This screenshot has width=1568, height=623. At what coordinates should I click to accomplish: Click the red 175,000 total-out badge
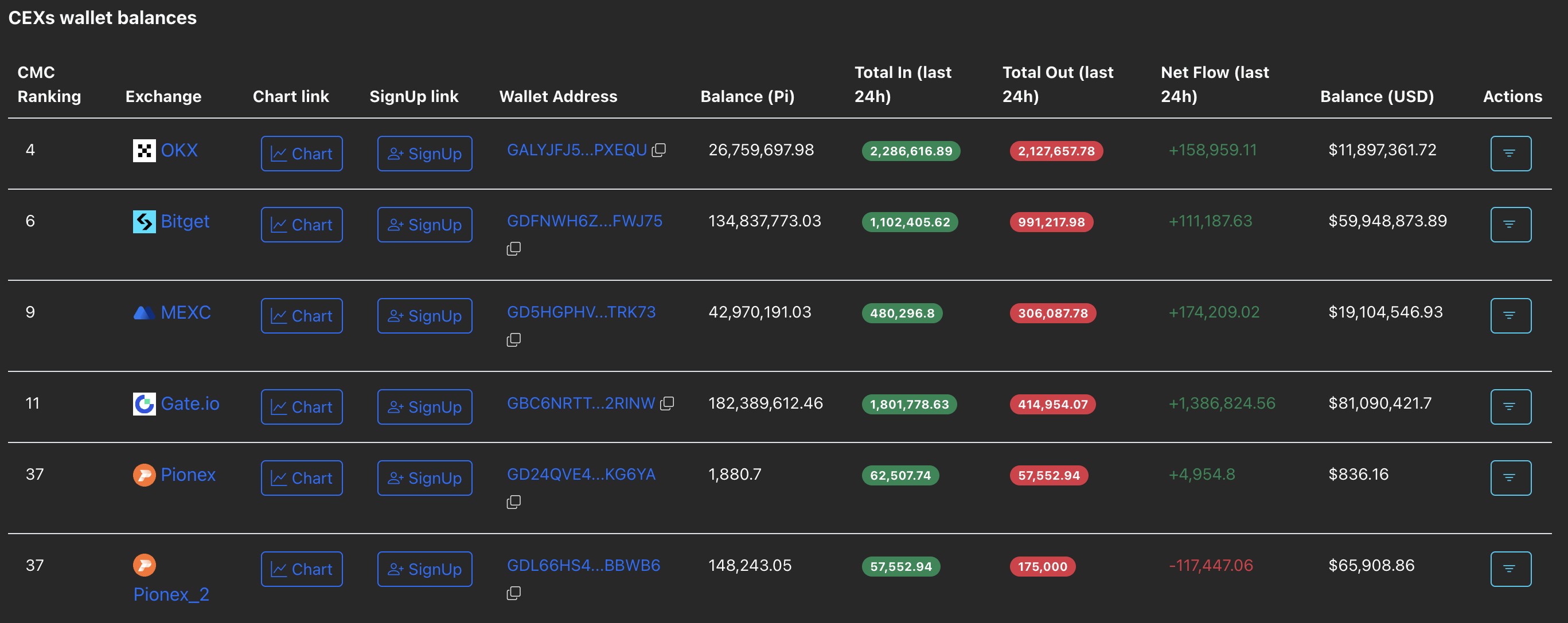pyautogui.click(x=1043, y=567)
